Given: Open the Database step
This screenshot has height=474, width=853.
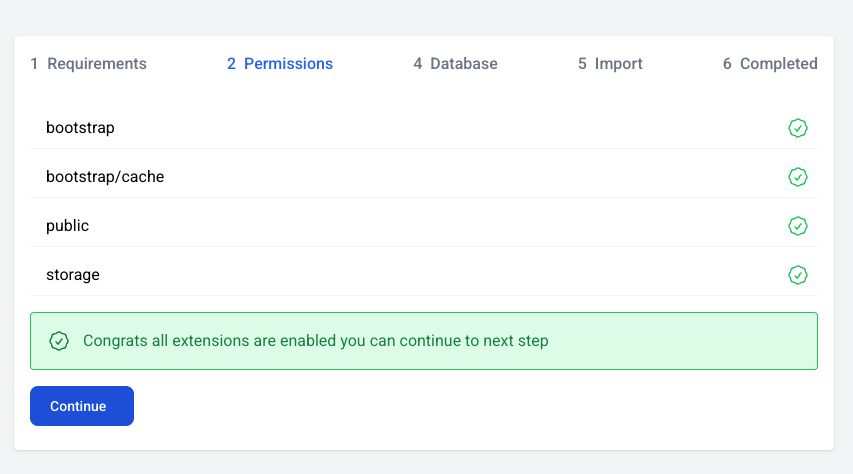Looking at the screenshot, I should pos(455,64).
